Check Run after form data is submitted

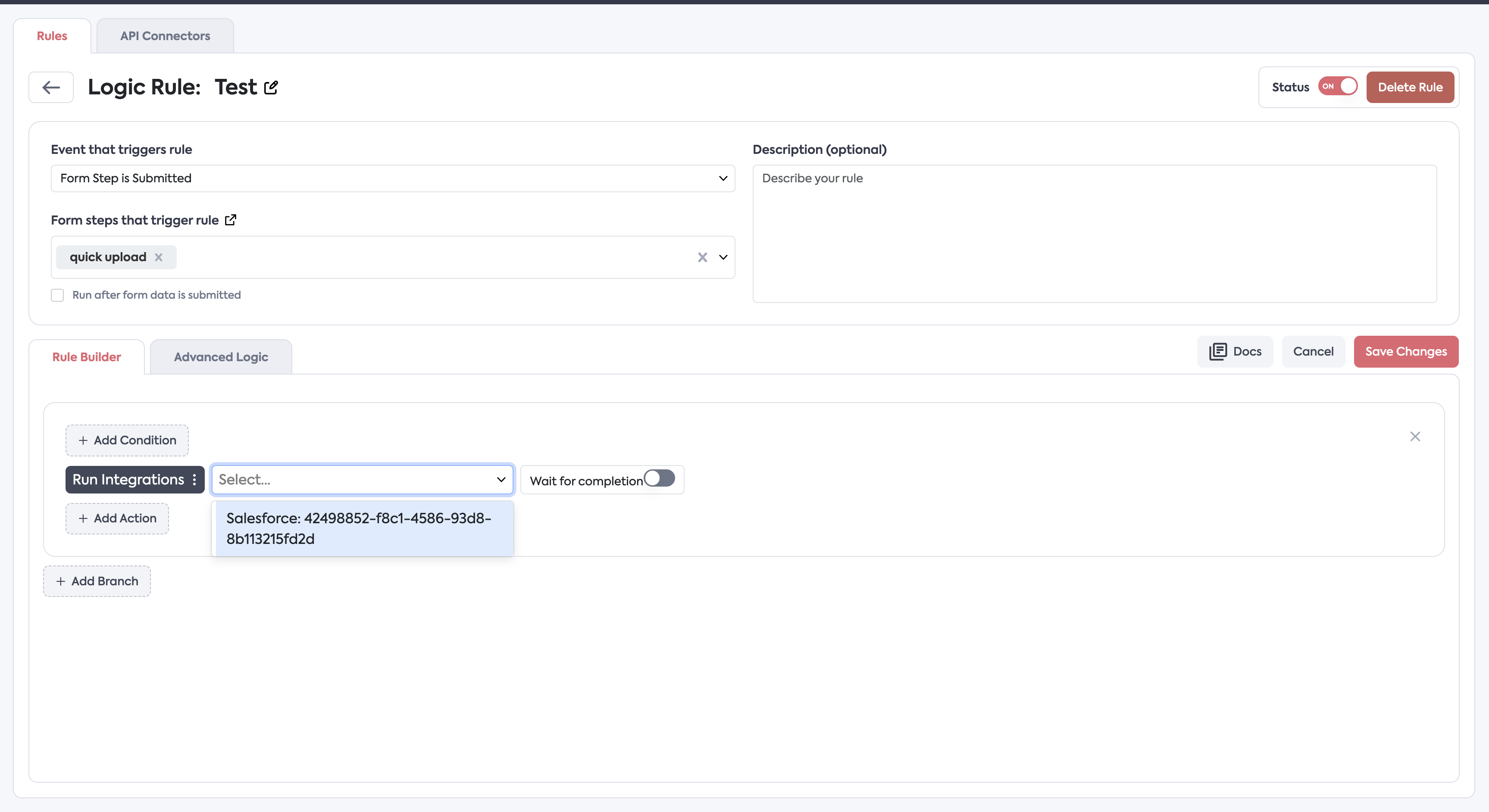(57, 295)
